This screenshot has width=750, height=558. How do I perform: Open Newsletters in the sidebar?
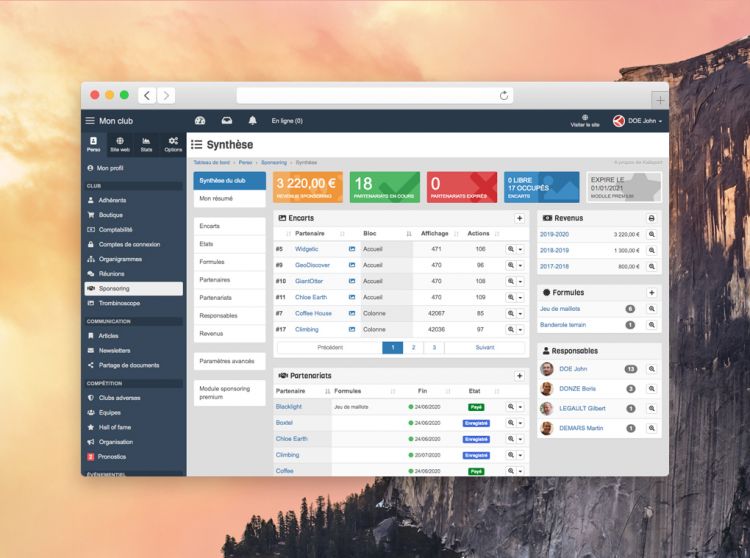coord(134,350)
